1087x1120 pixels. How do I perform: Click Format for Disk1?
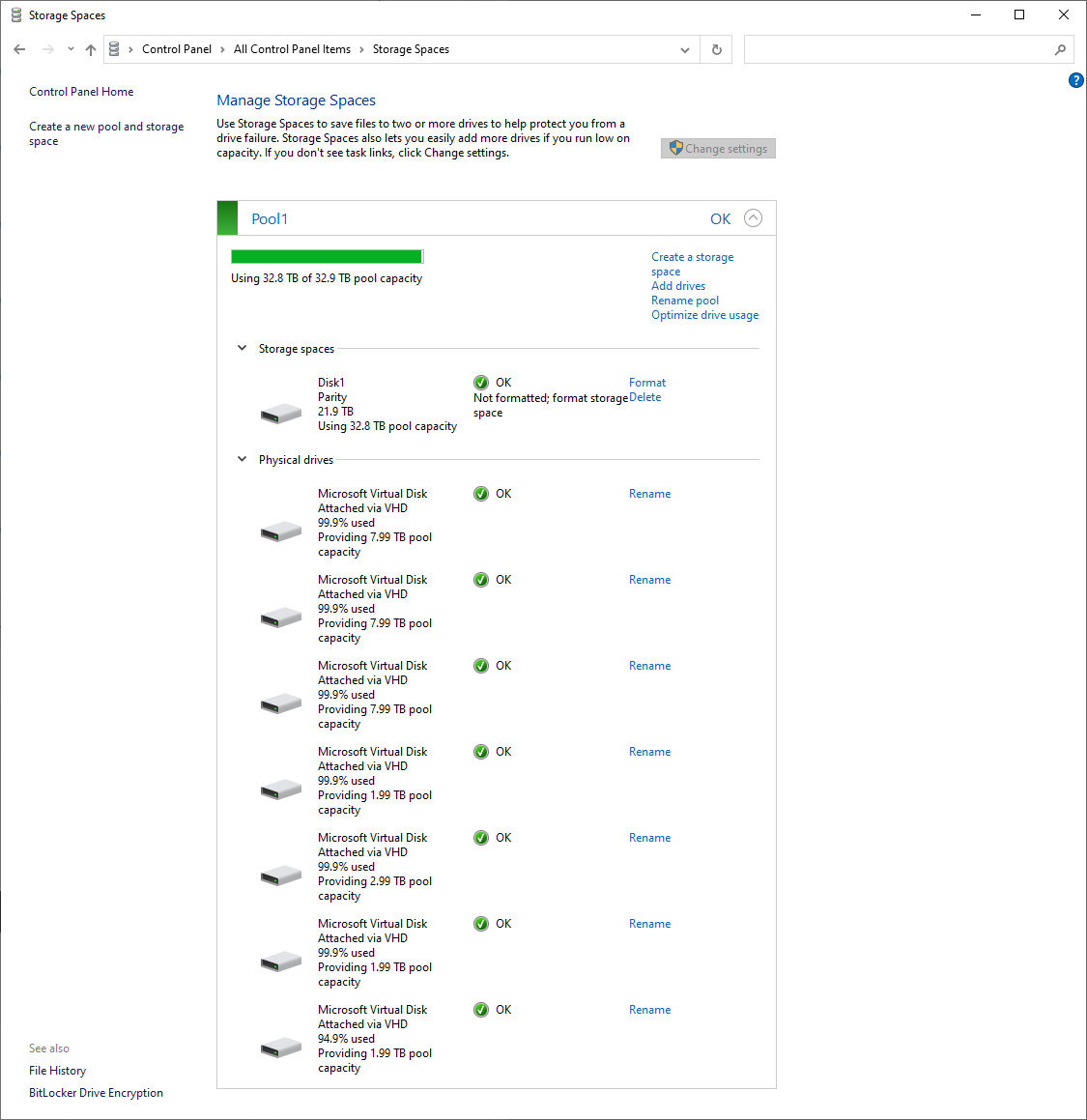tap(647, 382)
